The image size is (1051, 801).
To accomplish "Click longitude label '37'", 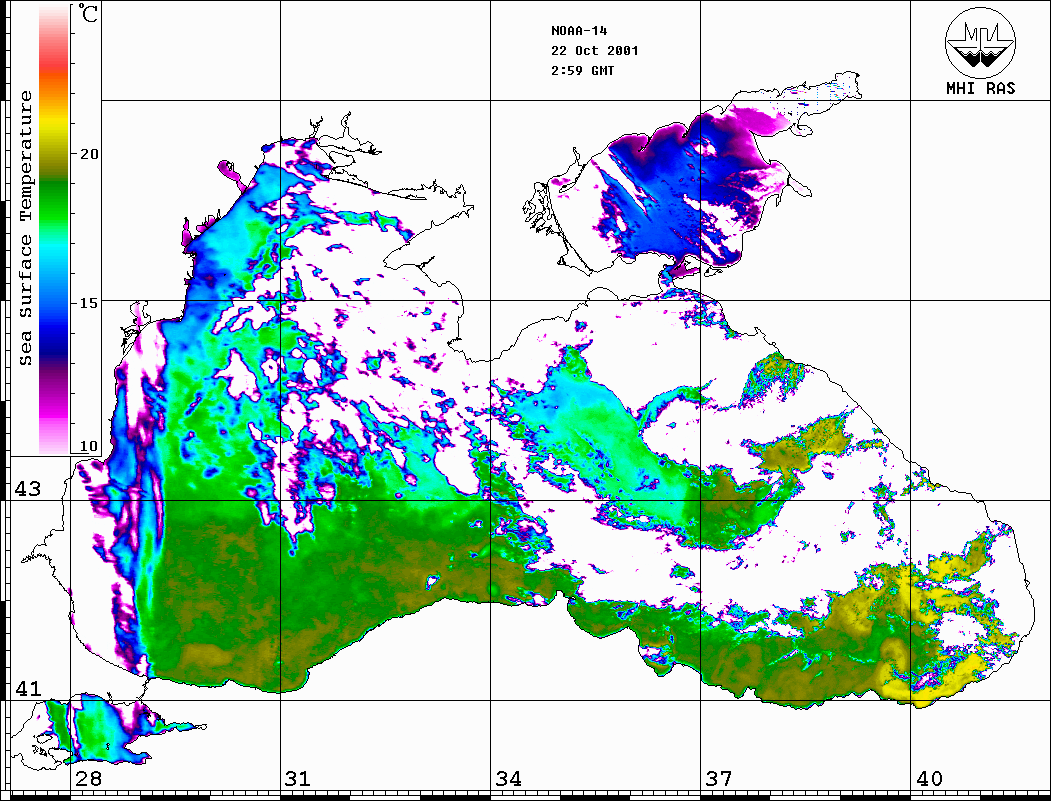I will [719, 779].
